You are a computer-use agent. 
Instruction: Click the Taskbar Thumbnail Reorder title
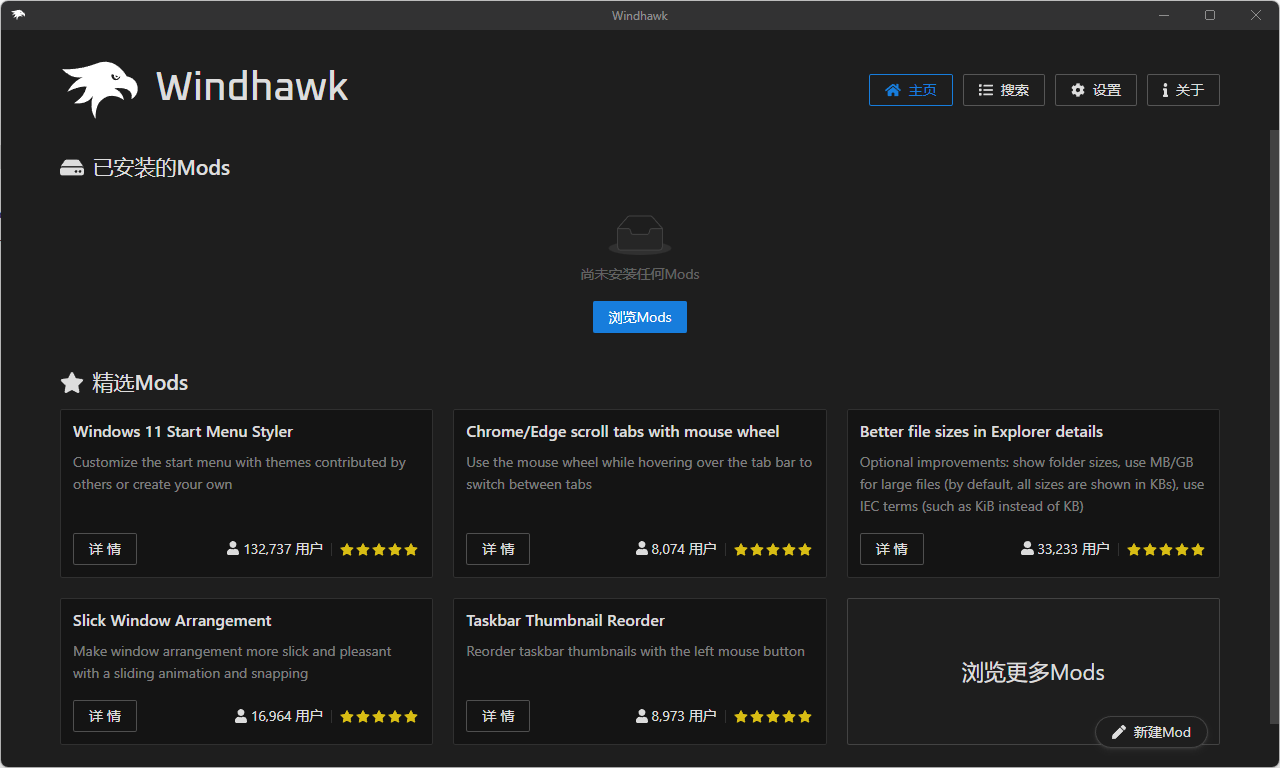point(565,621)
